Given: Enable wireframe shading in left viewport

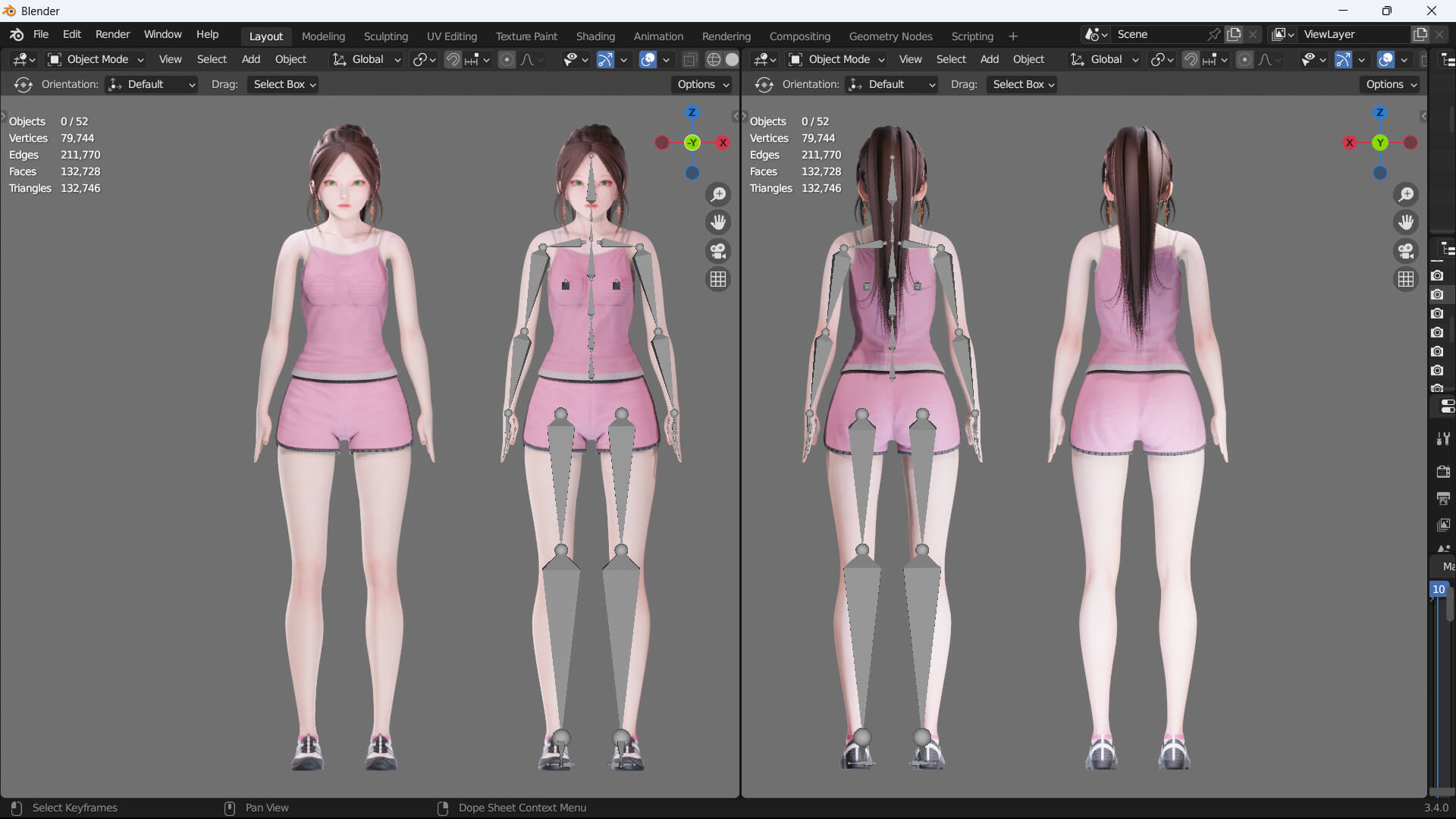Looking at the screenshot, I should pos(714,59).
